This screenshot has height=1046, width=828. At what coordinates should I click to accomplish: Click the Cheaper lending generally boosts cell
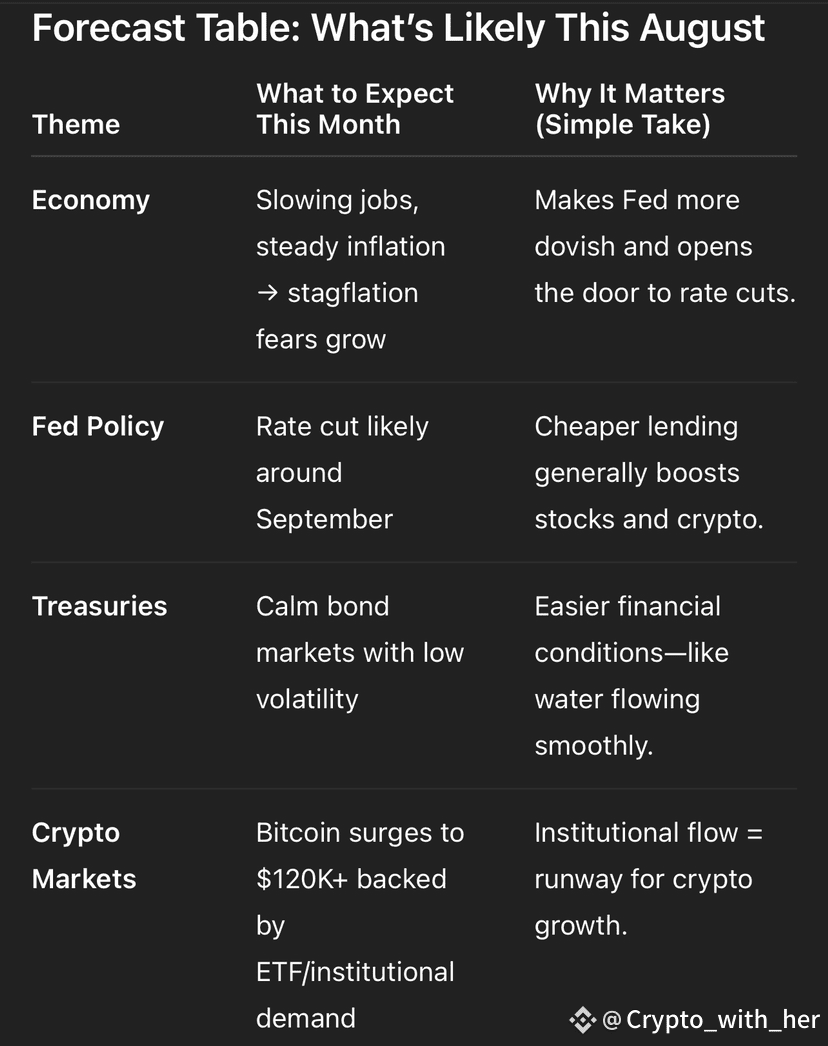pos(649,473)
